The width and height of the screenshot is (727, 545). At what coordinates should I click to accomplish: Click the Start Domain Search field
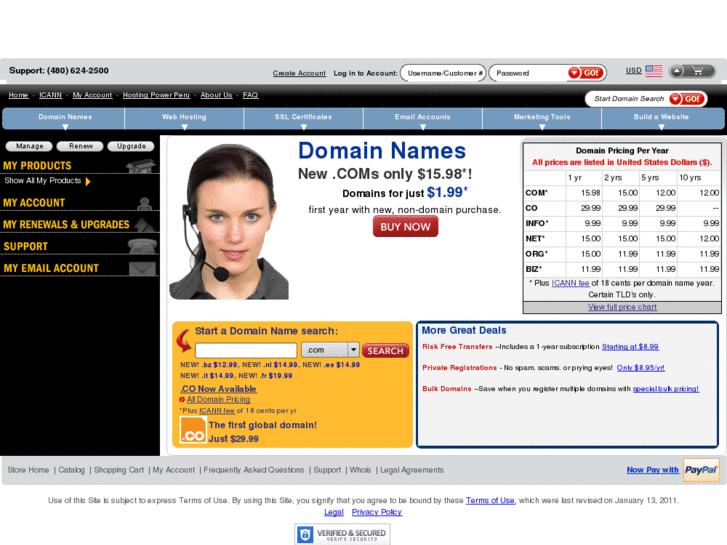pyautogui.click(x=629, y=99)
